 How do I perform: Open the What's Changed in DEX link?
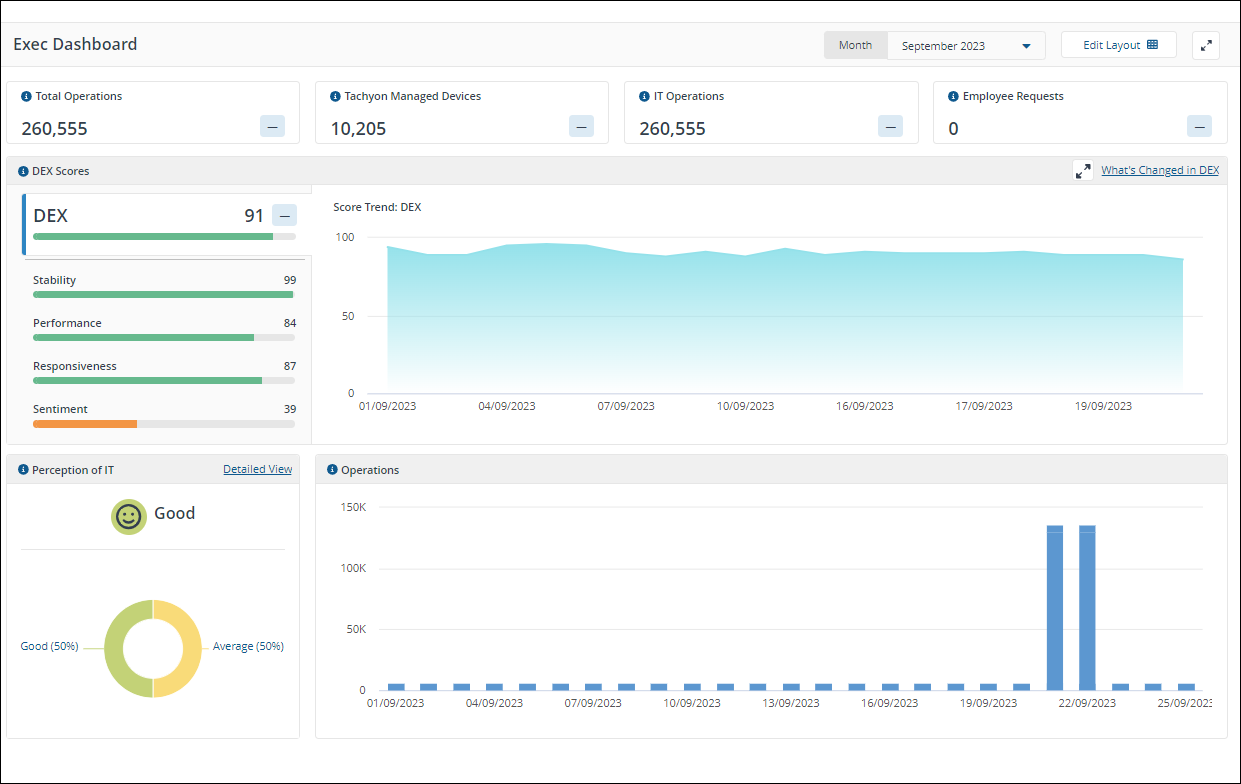1159,170
